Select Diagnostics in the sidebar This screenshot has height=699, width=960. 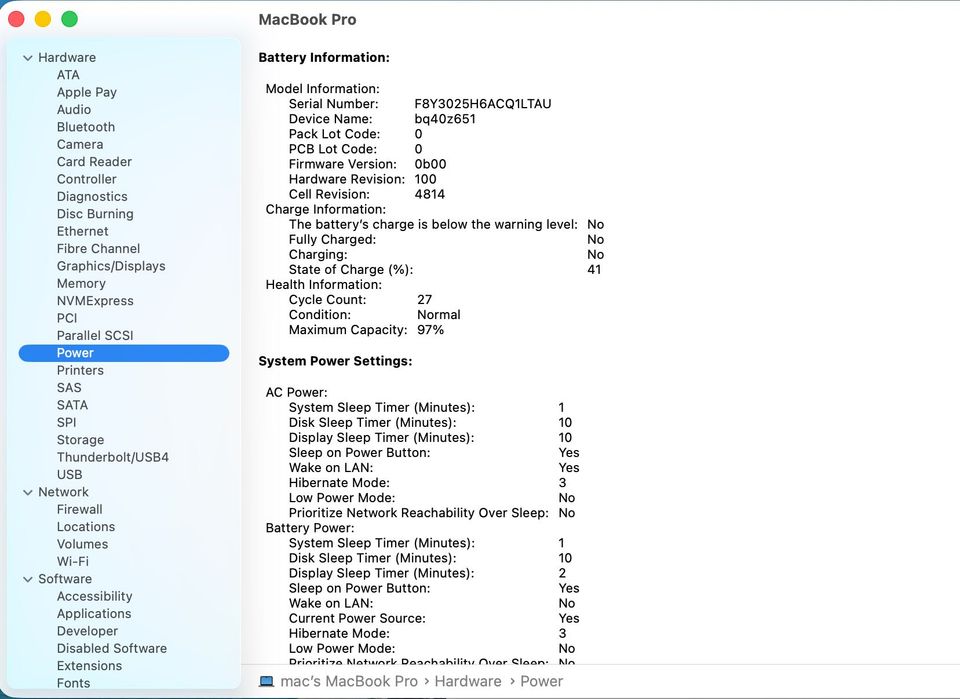(92, 196)
